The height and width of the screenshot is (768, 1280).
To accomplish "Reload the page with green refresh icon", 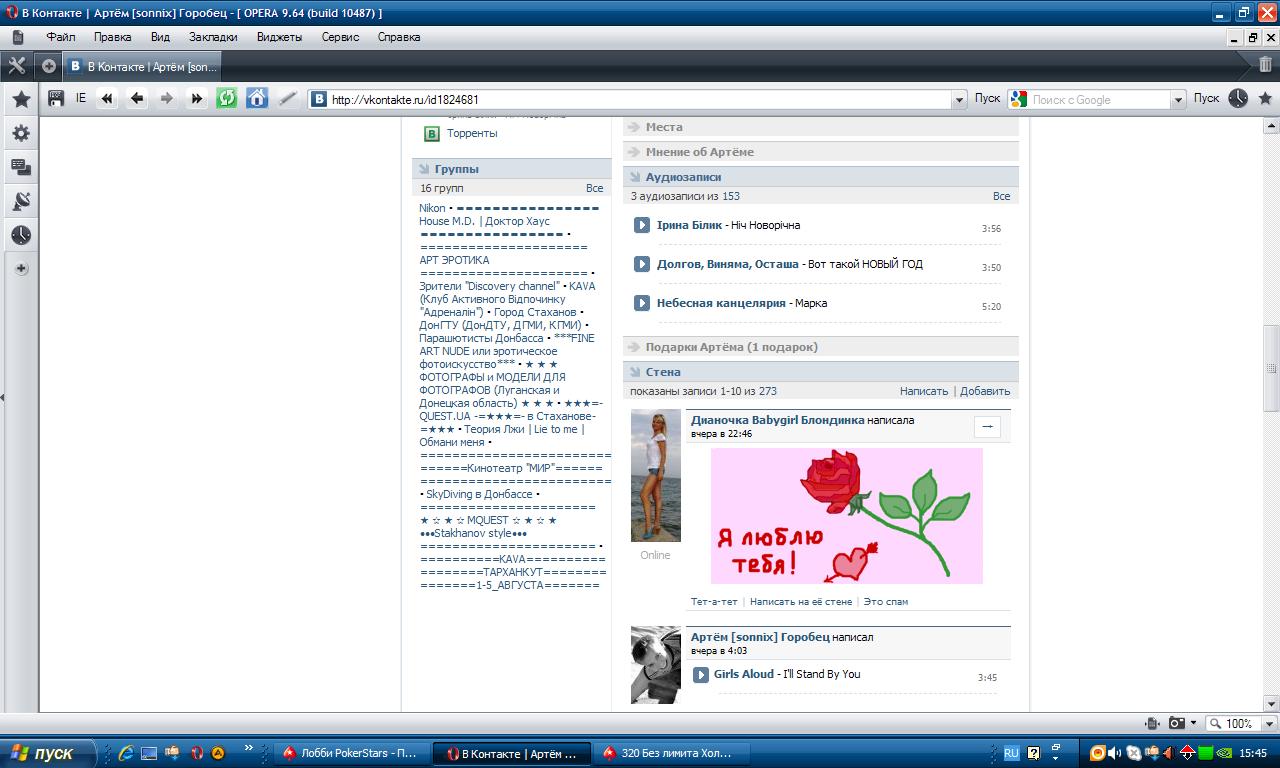I will 227,98.
